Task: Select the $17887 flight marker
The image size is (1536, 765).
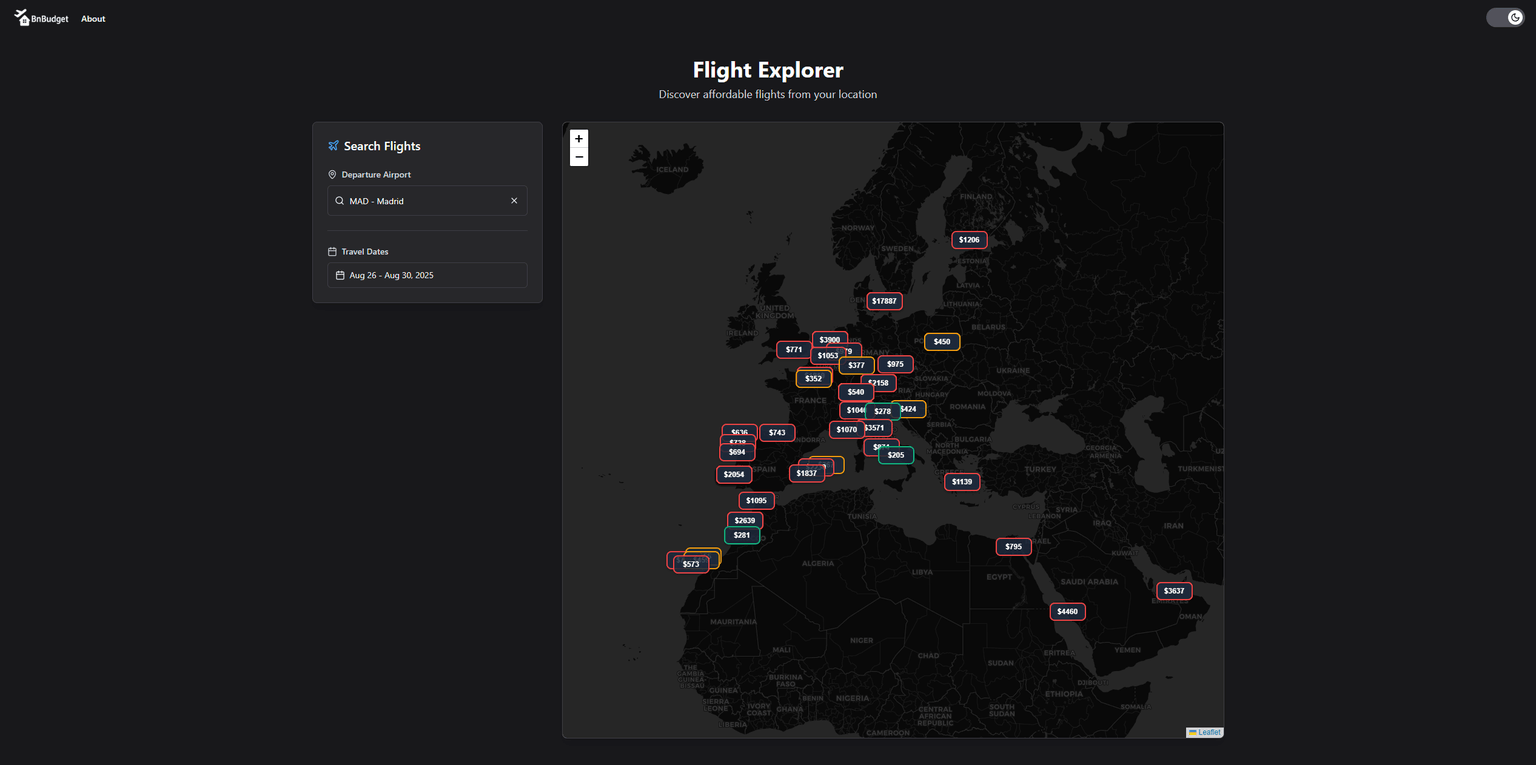Action: (x=884, y=301)
